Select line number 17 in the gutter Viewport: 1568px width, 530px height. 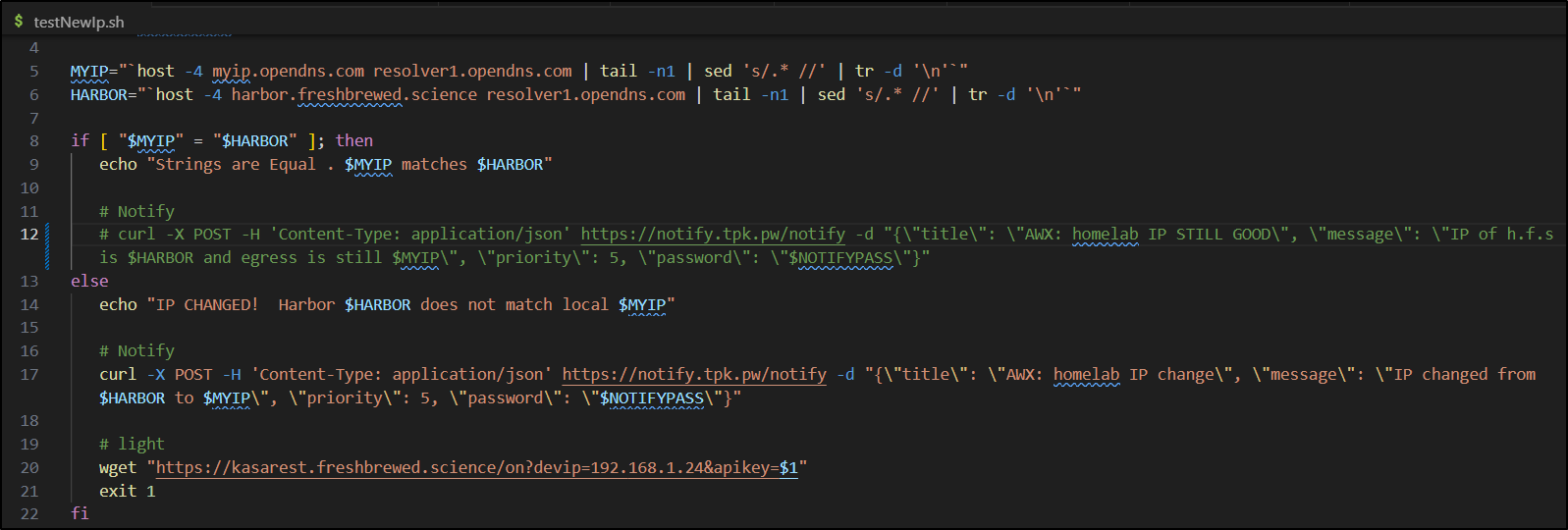(x=29, y=375)
